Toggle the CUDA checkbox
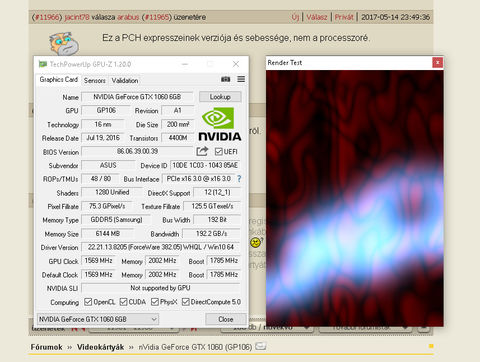 coord(123,302)
